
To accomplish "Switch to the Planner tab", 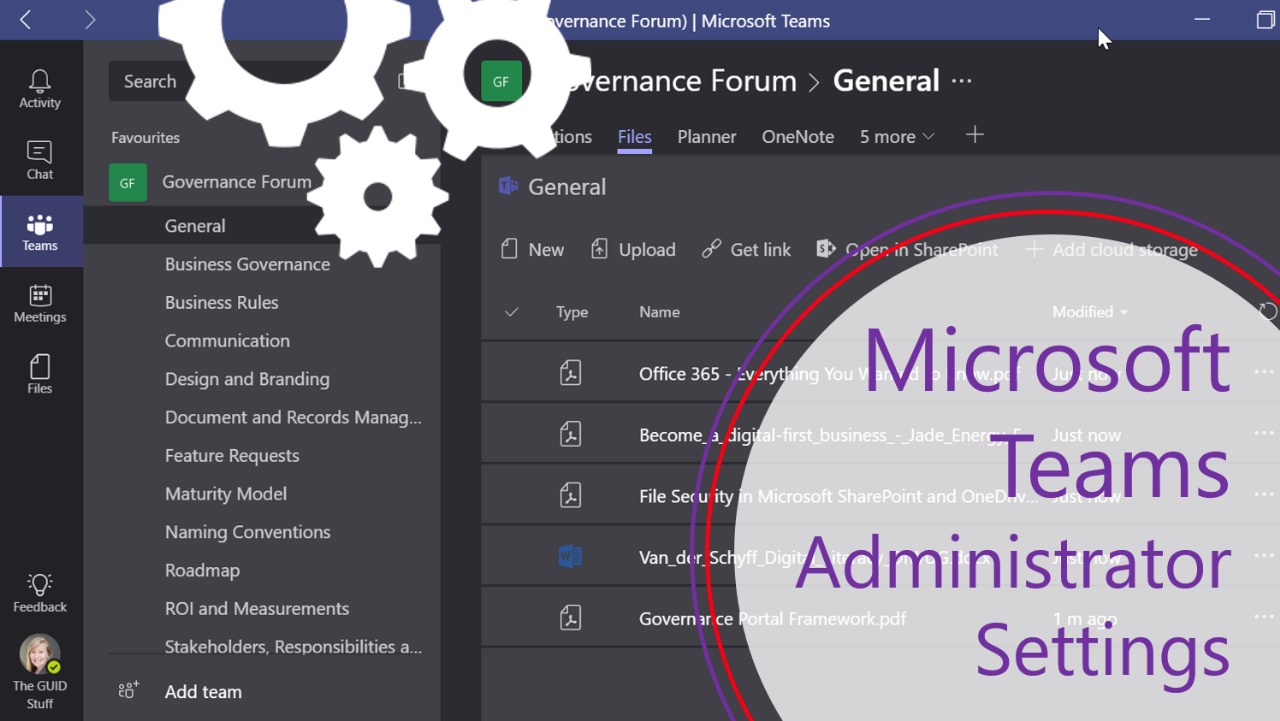I will 706,137.
